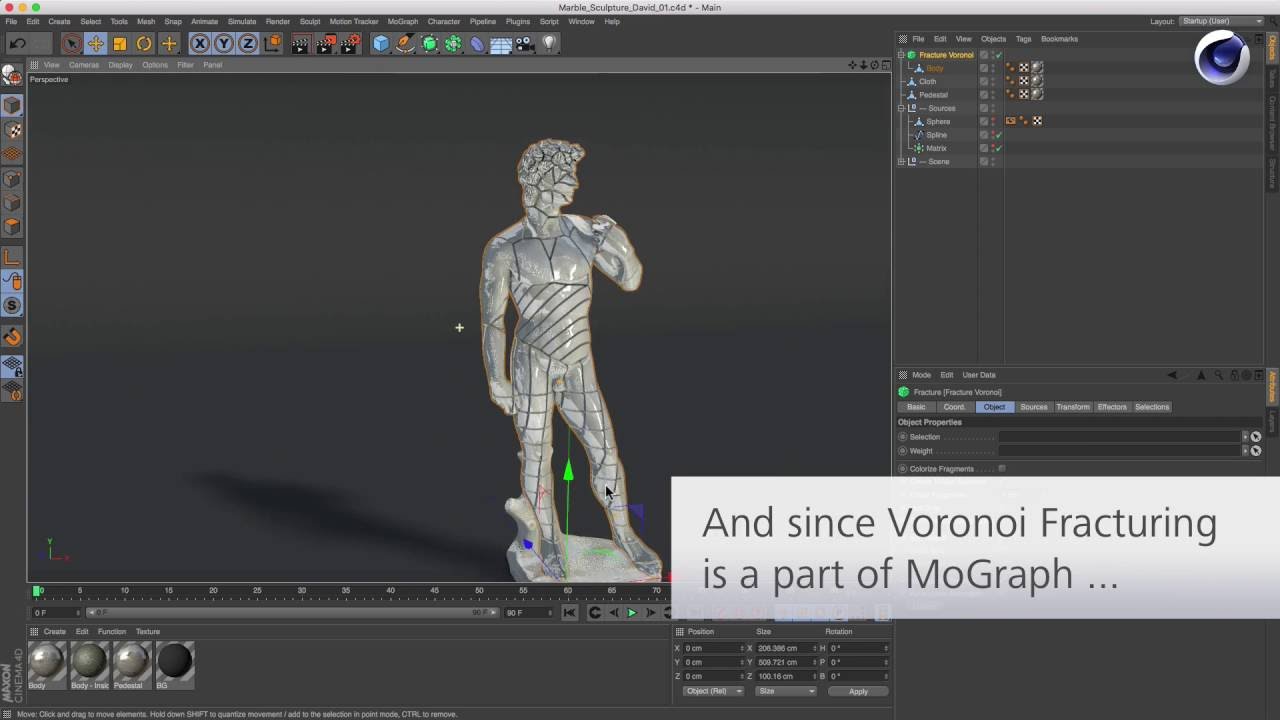Select the Pedestal object in tree
The width and height of the screenshot is (1280, 720).
point(933,95)
